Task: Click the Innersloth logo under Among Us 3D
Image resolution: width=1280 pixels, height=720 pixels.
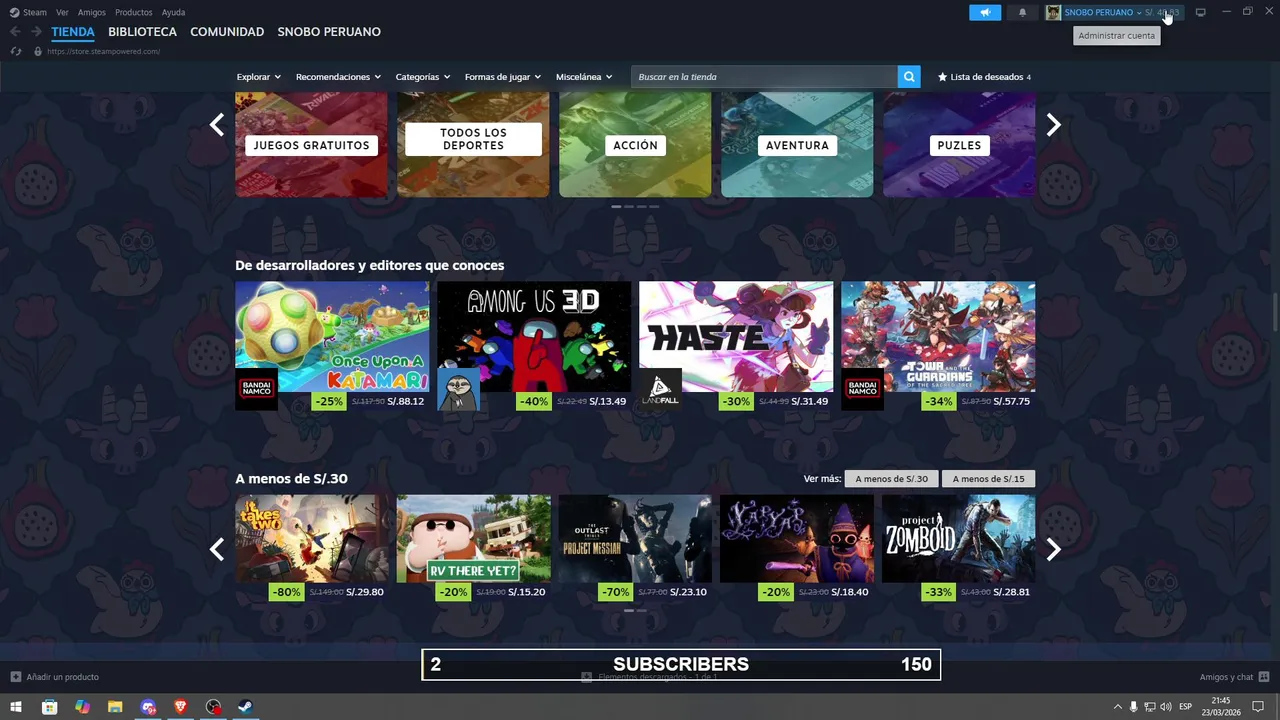Action: [x=458, y=389]
